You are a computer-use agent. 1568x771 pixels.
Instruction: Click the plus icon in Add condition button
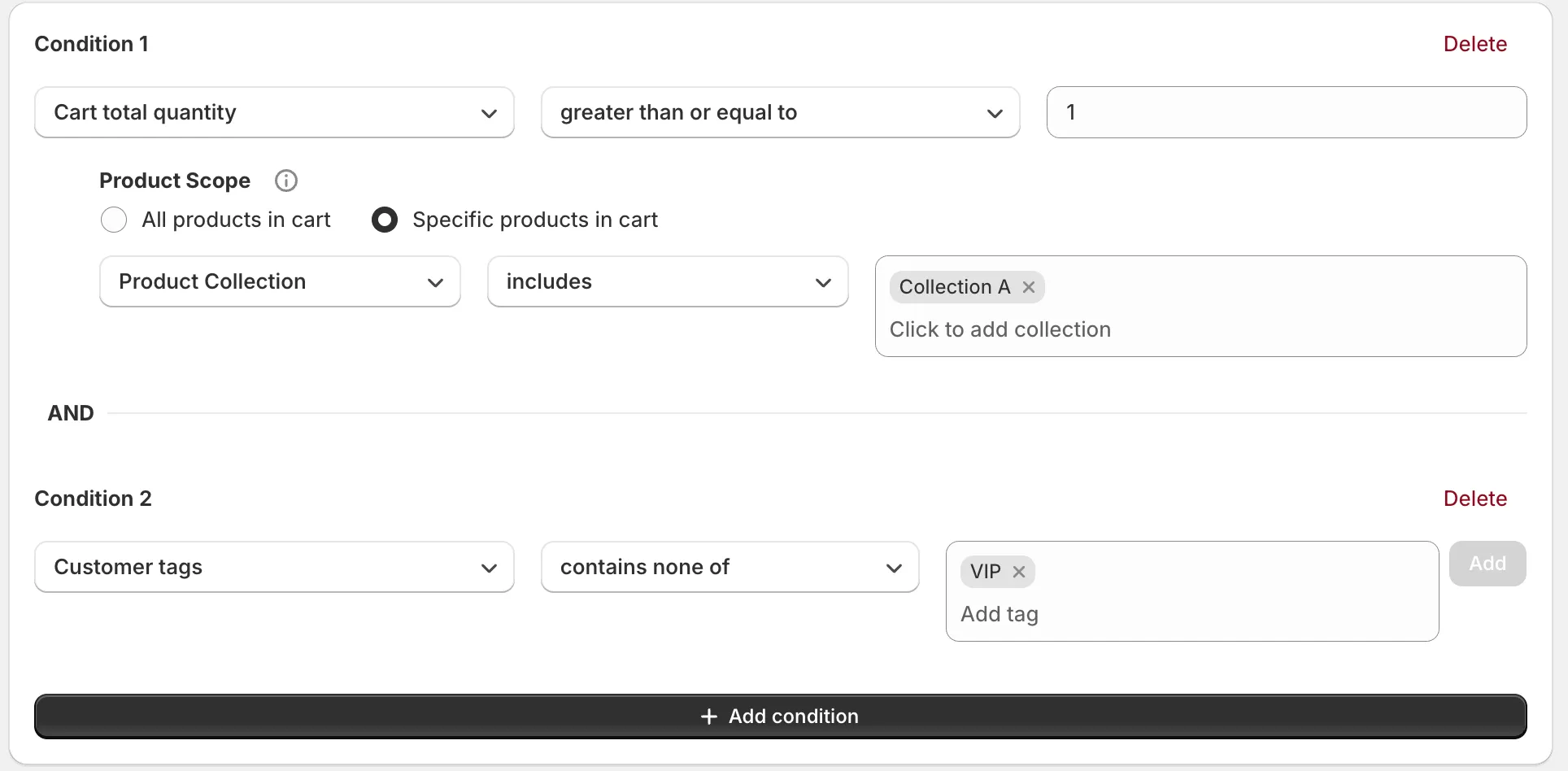(x=708, y=717)
